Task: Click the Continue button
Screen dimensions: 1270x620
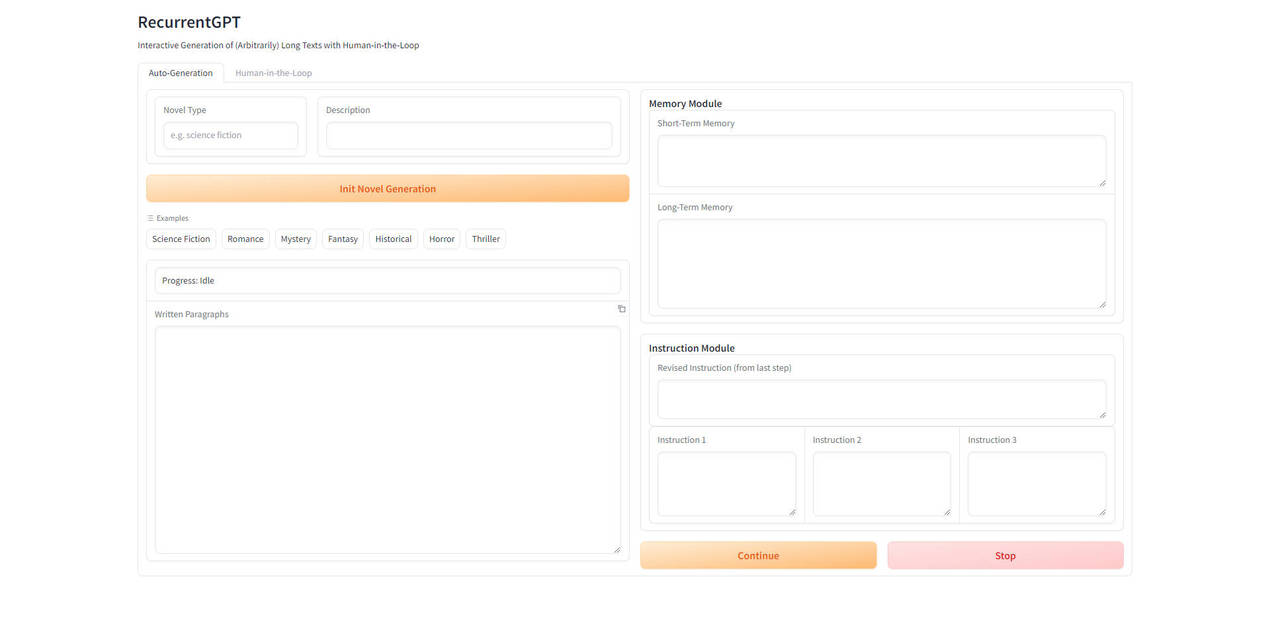Action: pos(758,556)
